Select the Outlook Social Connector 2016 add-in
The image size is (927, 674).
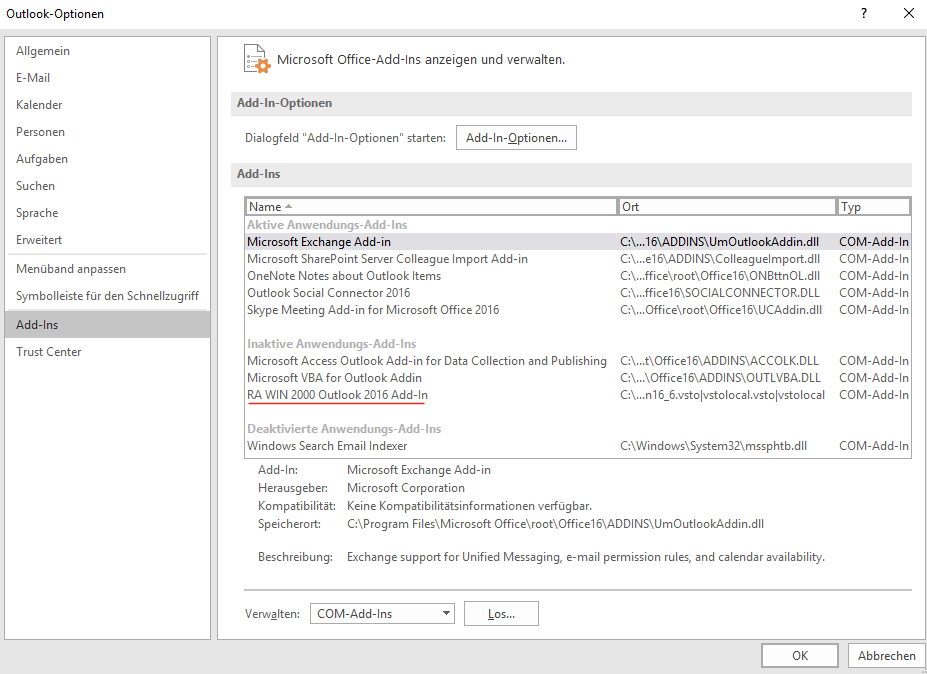coord(320,292)
